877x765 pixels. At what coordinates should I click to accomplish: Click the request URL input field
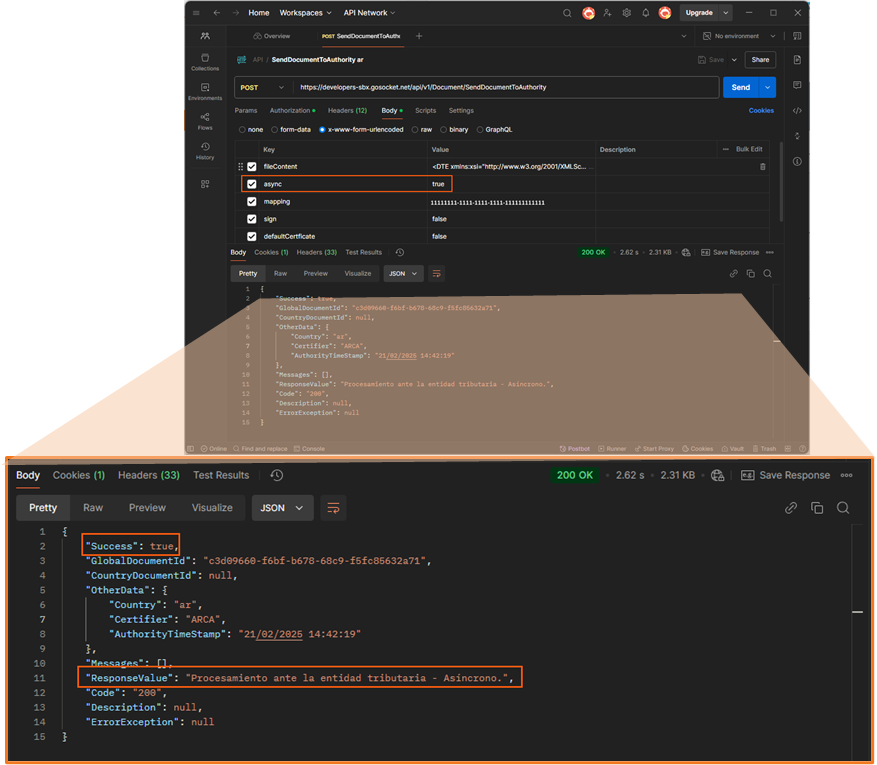[x=506, y=88]
